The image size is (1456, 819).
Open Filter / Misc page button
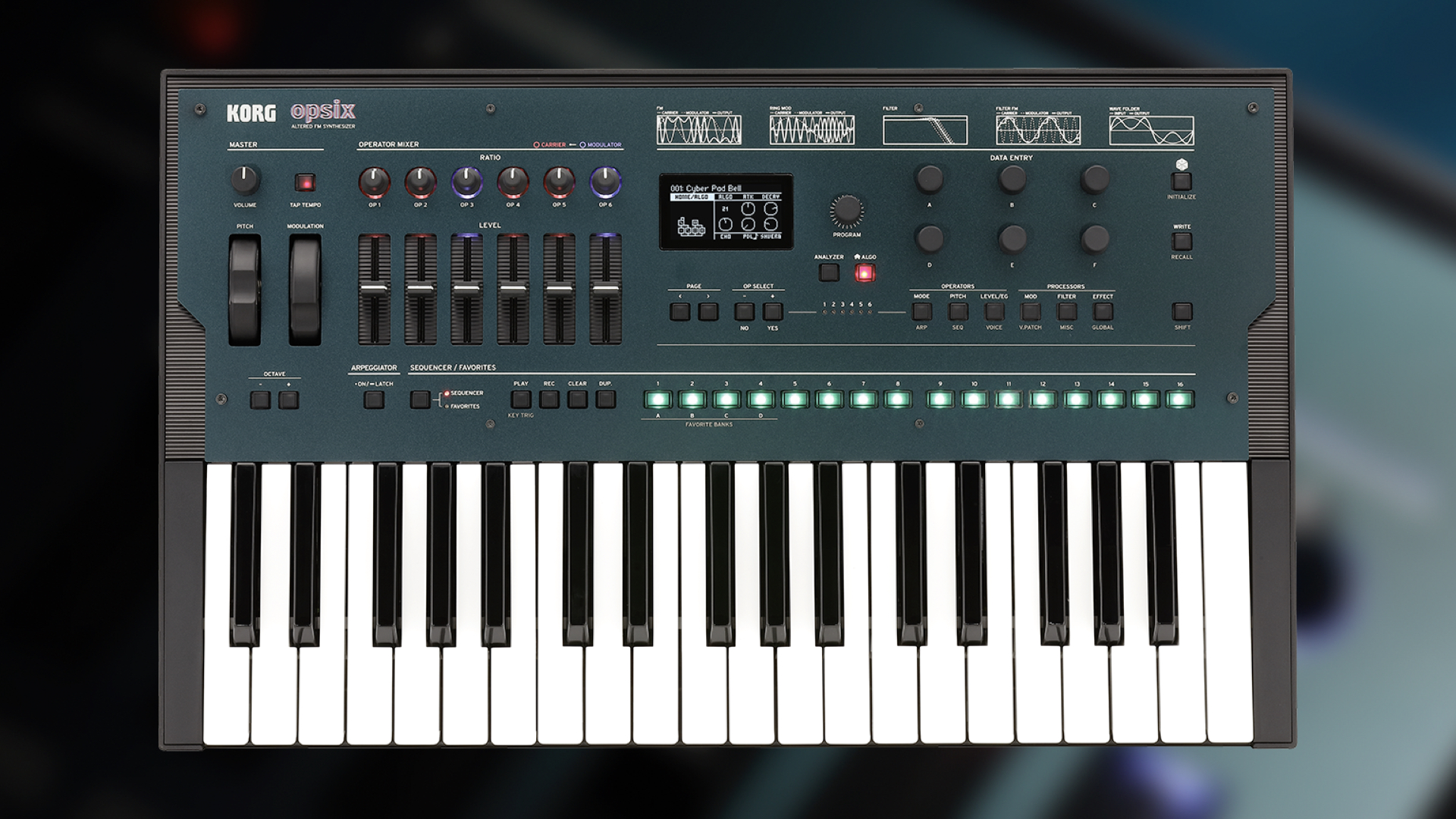point(1067,311)
